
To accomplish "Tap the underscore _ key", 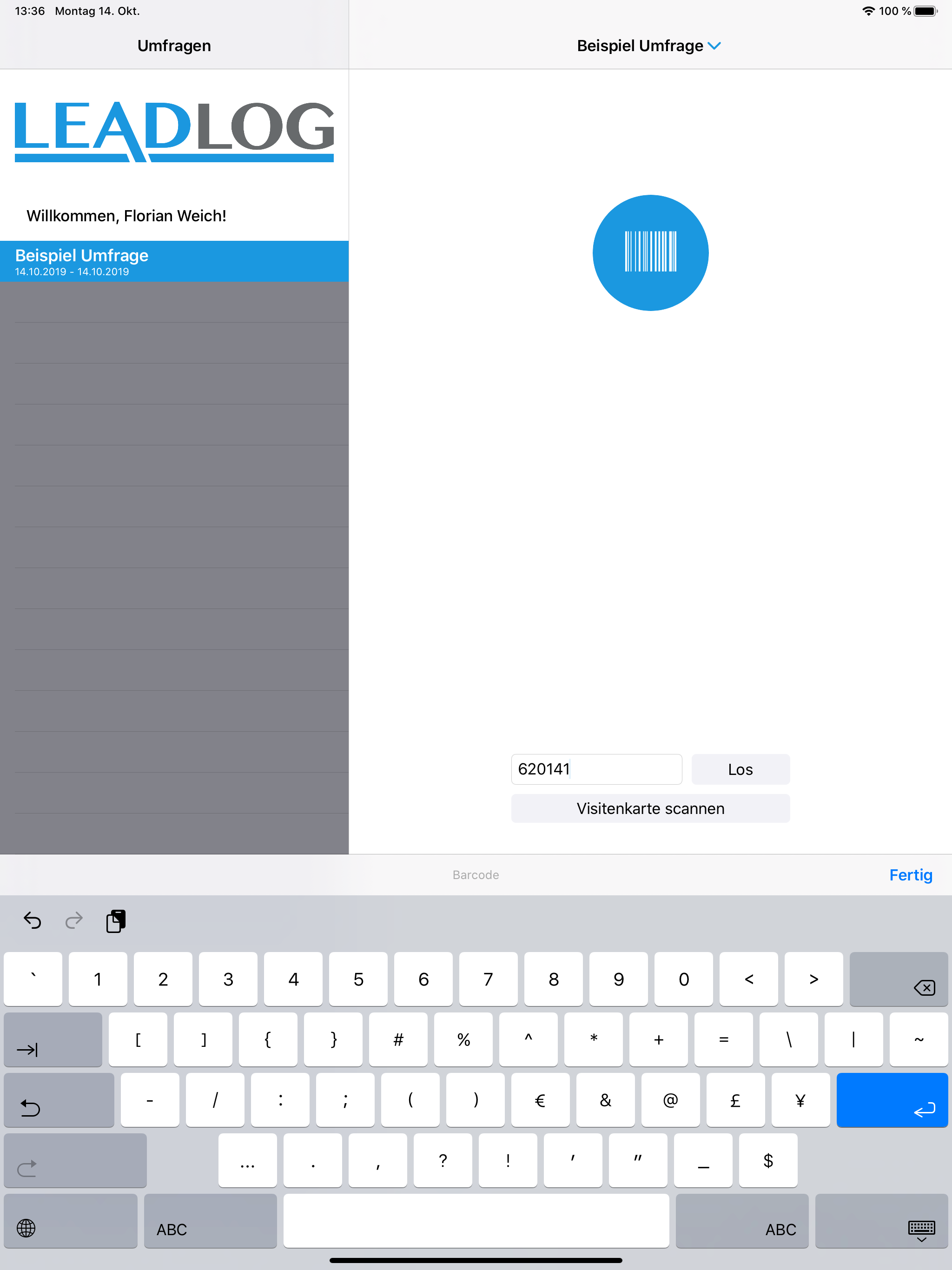I will tap(703, 1160).
